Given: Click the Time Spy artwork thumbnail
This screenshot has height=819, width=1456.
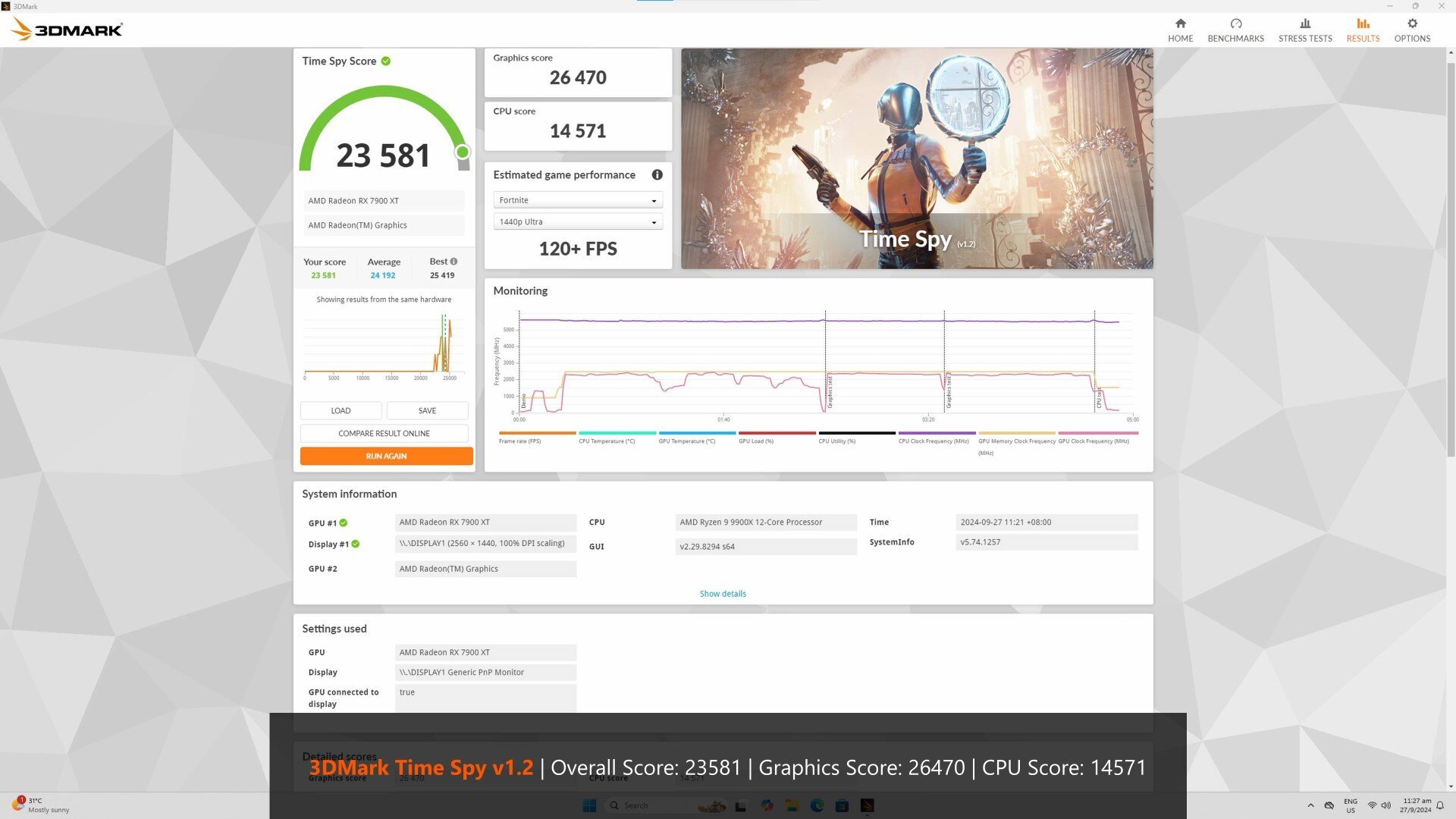Looking at the screenshot, I should [x=917, y=158].
